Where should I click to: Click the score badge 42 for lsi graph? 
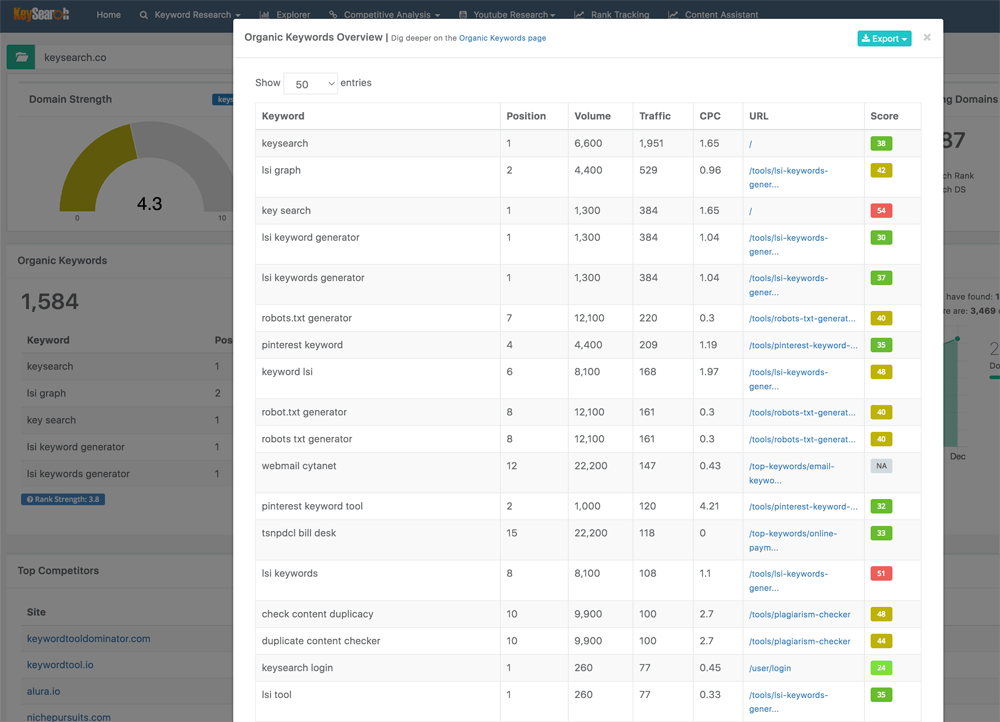(881, 170)
